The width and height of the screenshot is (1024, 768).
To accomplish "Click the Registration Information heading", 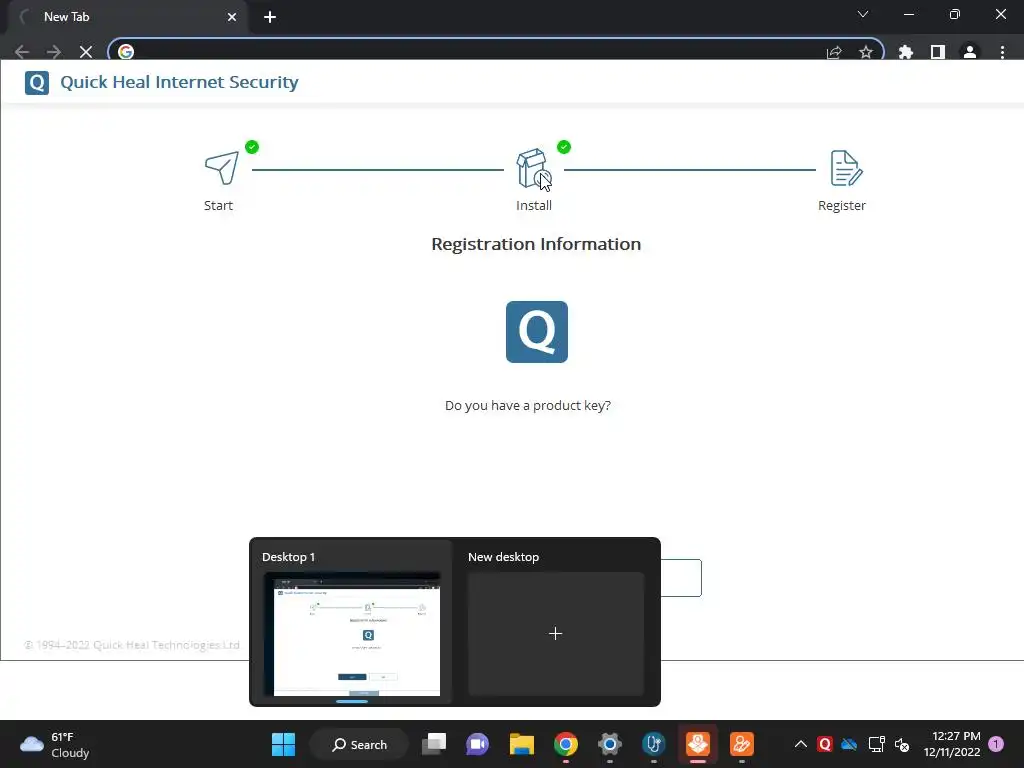I will (x=536, y=244).
